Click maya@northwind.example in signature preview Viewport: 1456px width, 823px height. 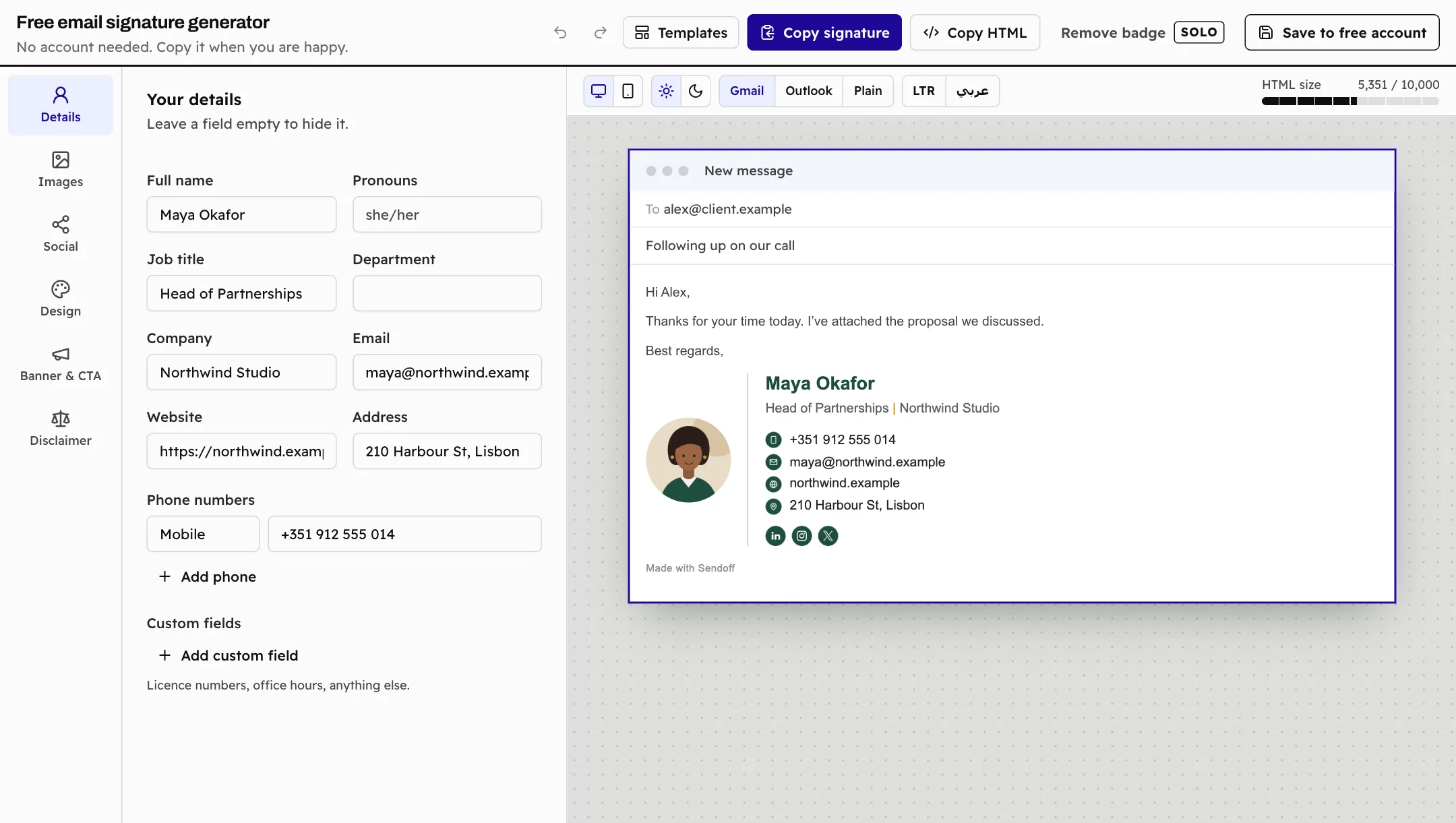[x=867, y=462]
